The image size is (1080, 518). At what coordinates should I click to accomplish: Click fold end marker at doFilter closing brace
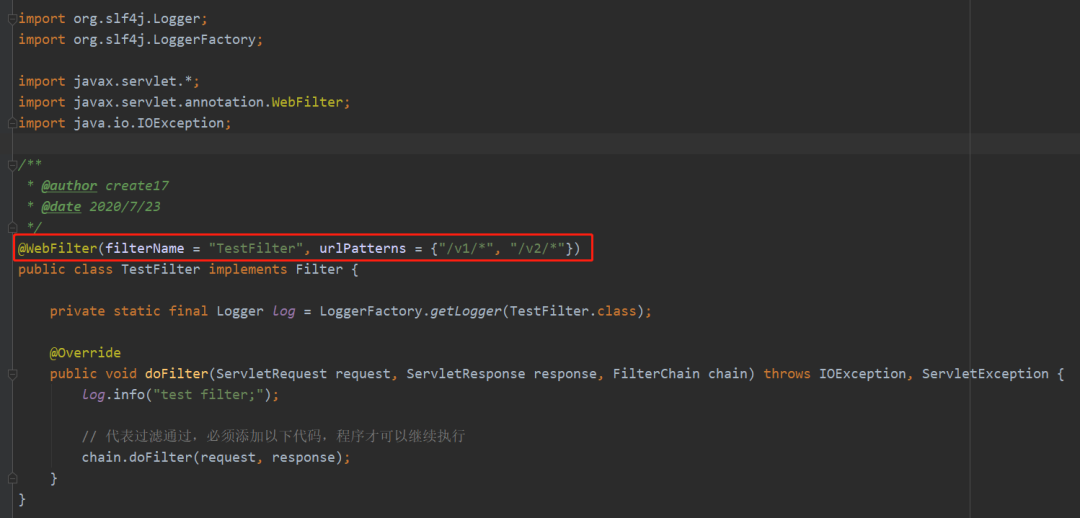coord(12,479)
